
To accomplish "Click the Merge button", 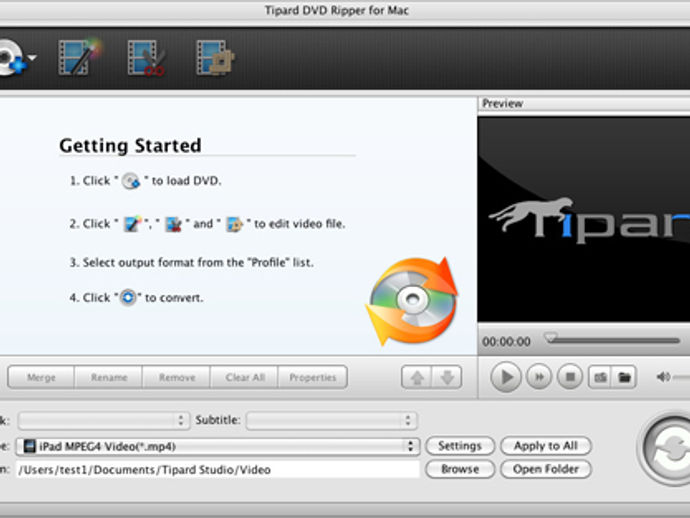I will (x=41, y=377).
